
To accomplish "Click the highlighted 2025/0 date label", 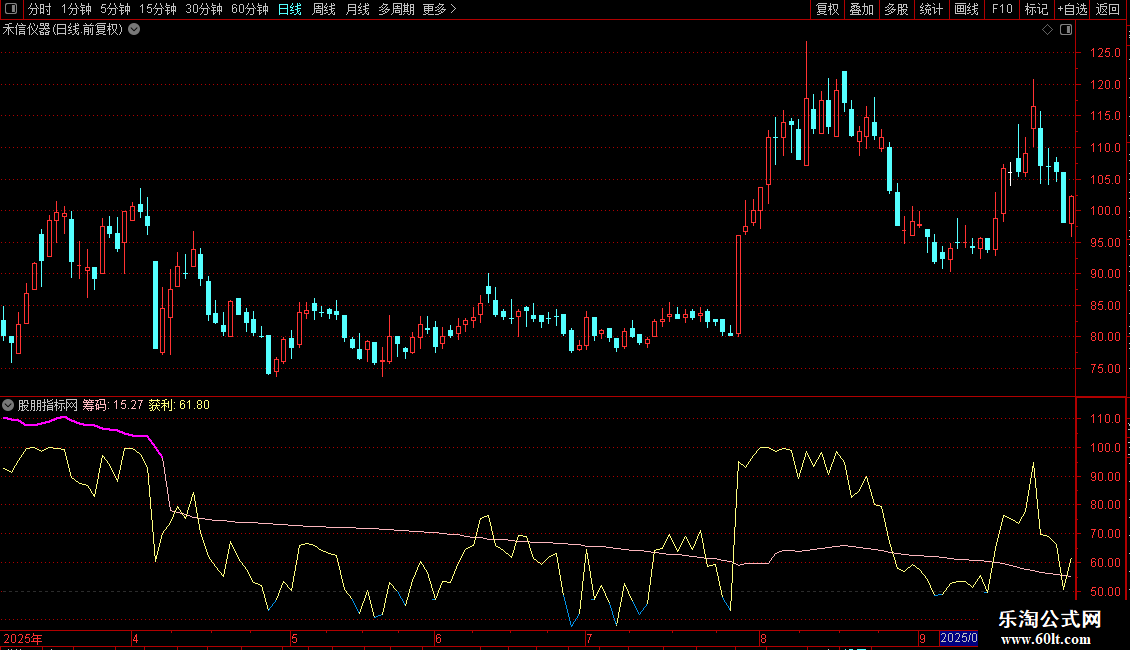I will (x=958, y=638).
